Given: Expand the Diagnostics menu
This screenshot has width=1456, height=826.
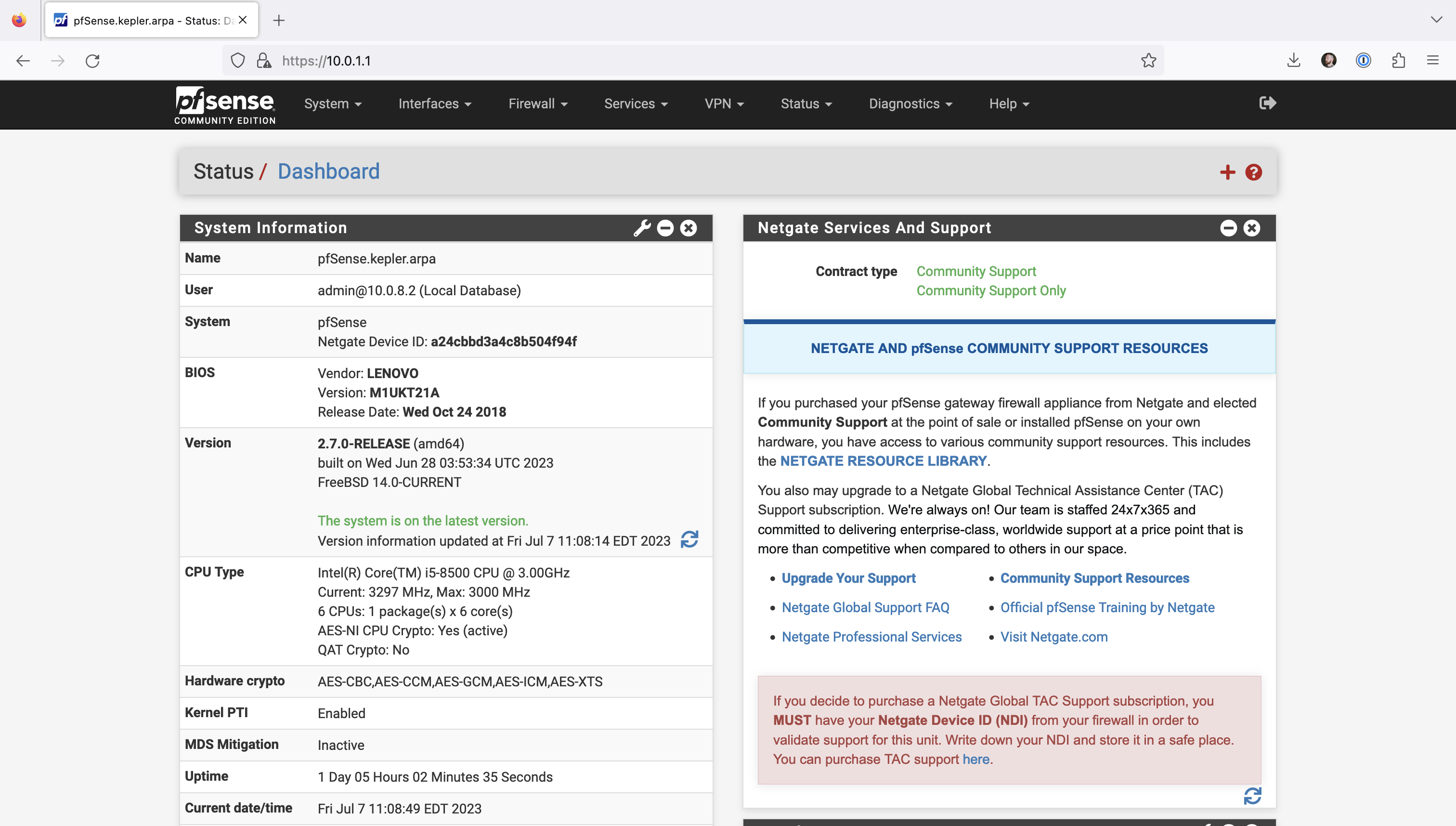Looking at the screenshot, I should tap(910, 104).
